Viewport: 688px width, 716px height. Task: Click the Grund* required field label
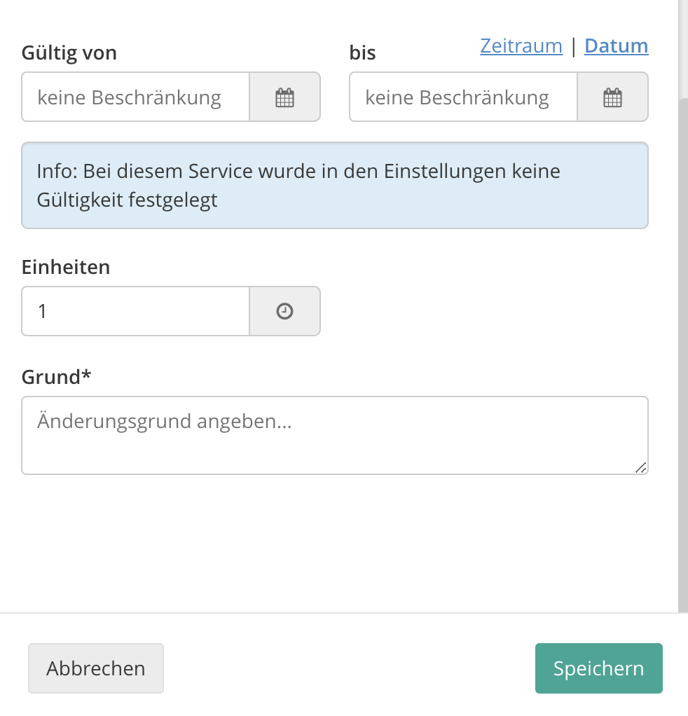pyautogui.click(x=56, y=377)
